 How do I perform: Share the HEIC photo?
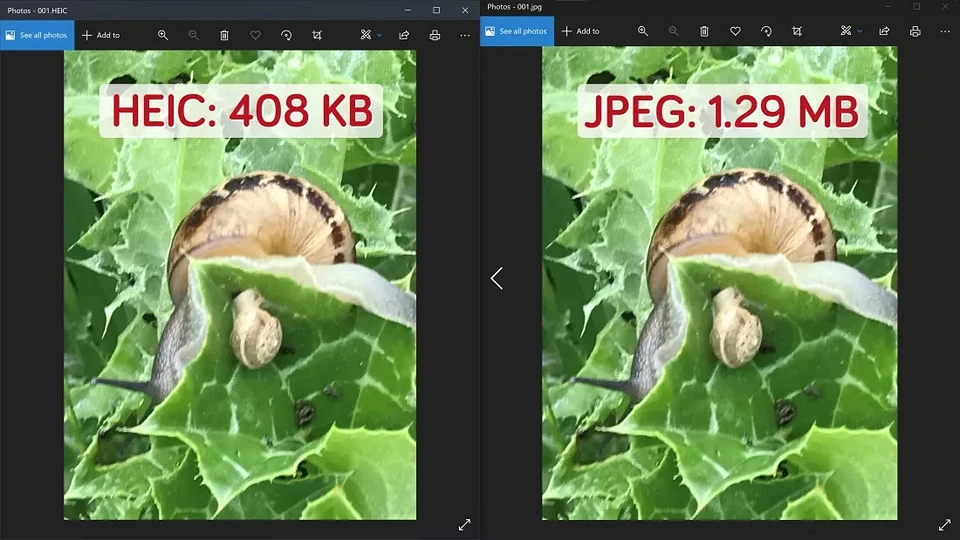(x=404, y=35)
